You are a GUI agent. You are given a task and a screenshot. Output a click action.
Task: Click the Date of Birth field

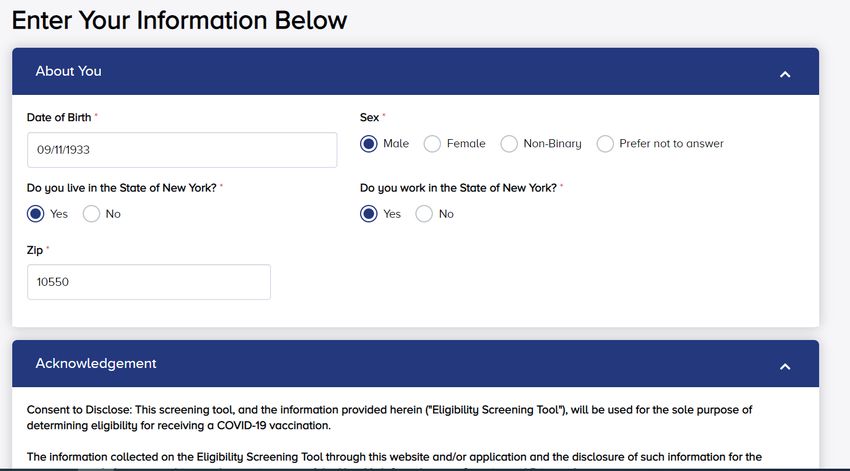coord(182,150)
